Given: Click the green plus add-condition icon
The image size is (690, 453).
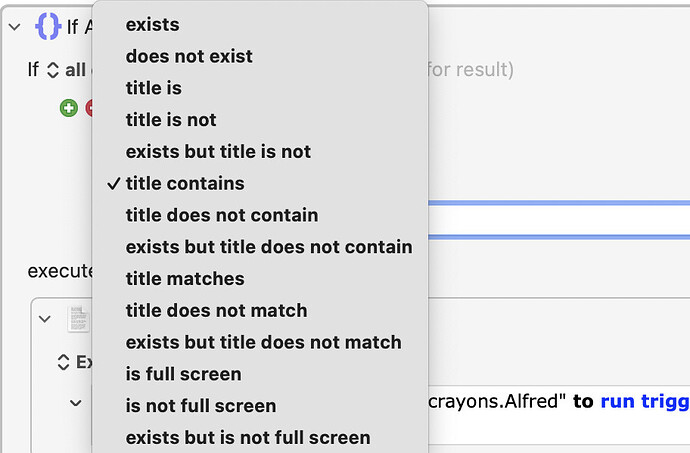Looking at the screenshot, I should (x=69, y=108).
